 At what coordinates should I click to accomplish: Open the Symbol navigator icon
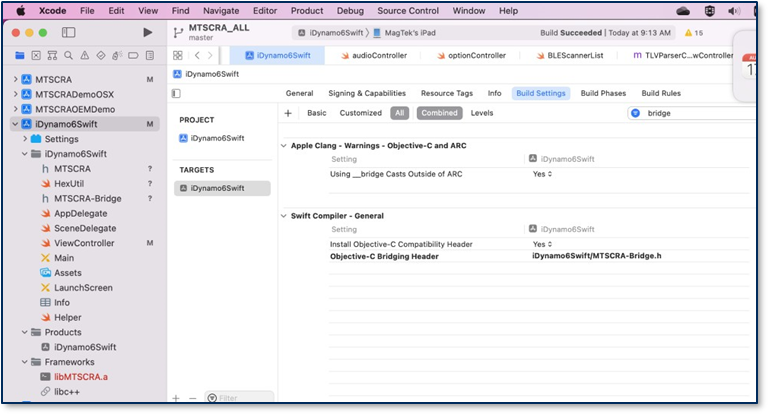coord(52,55)
